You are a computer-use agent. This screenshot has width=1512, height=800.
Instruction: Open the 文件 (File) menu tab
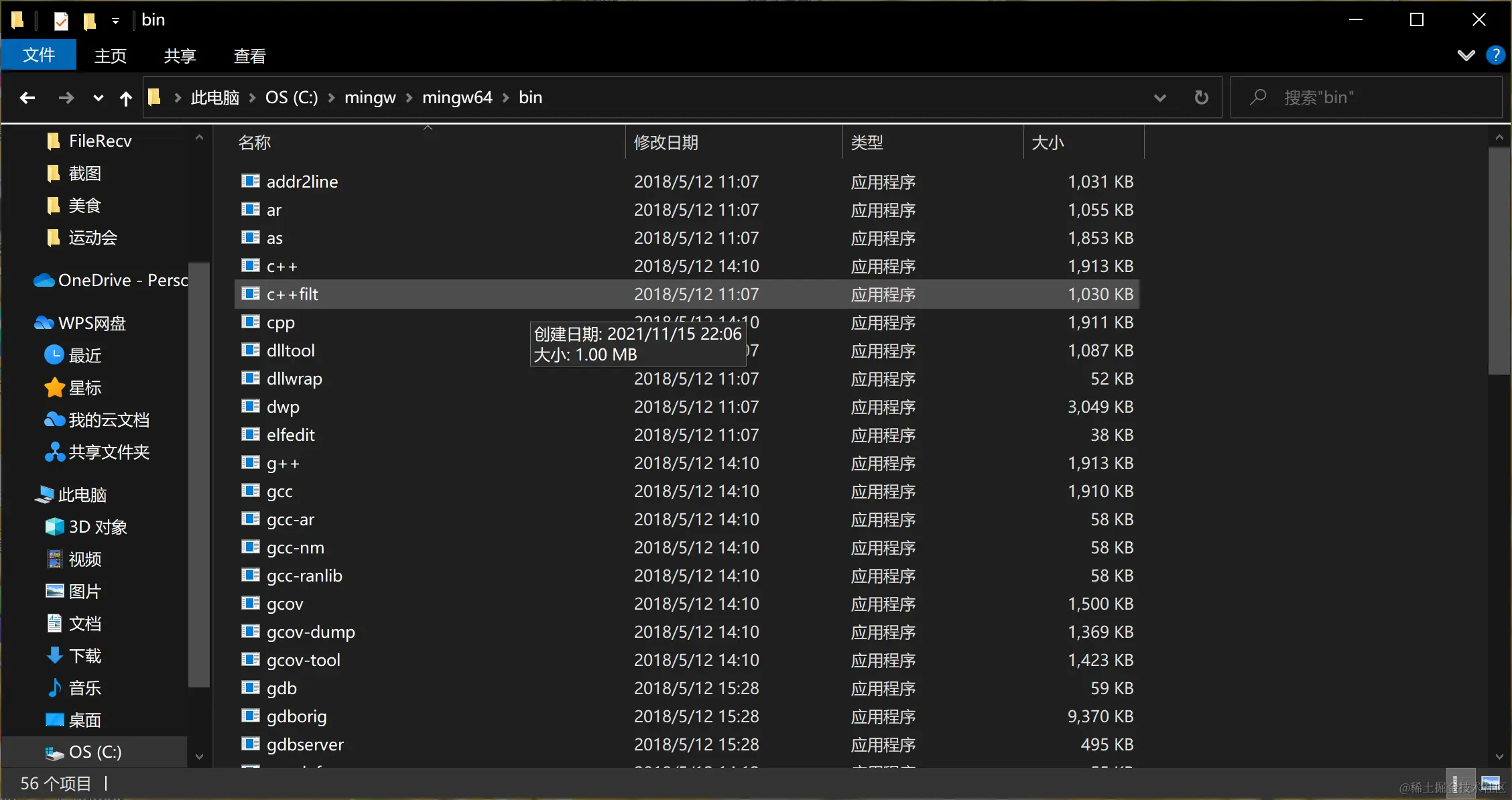tap(39, 55)
